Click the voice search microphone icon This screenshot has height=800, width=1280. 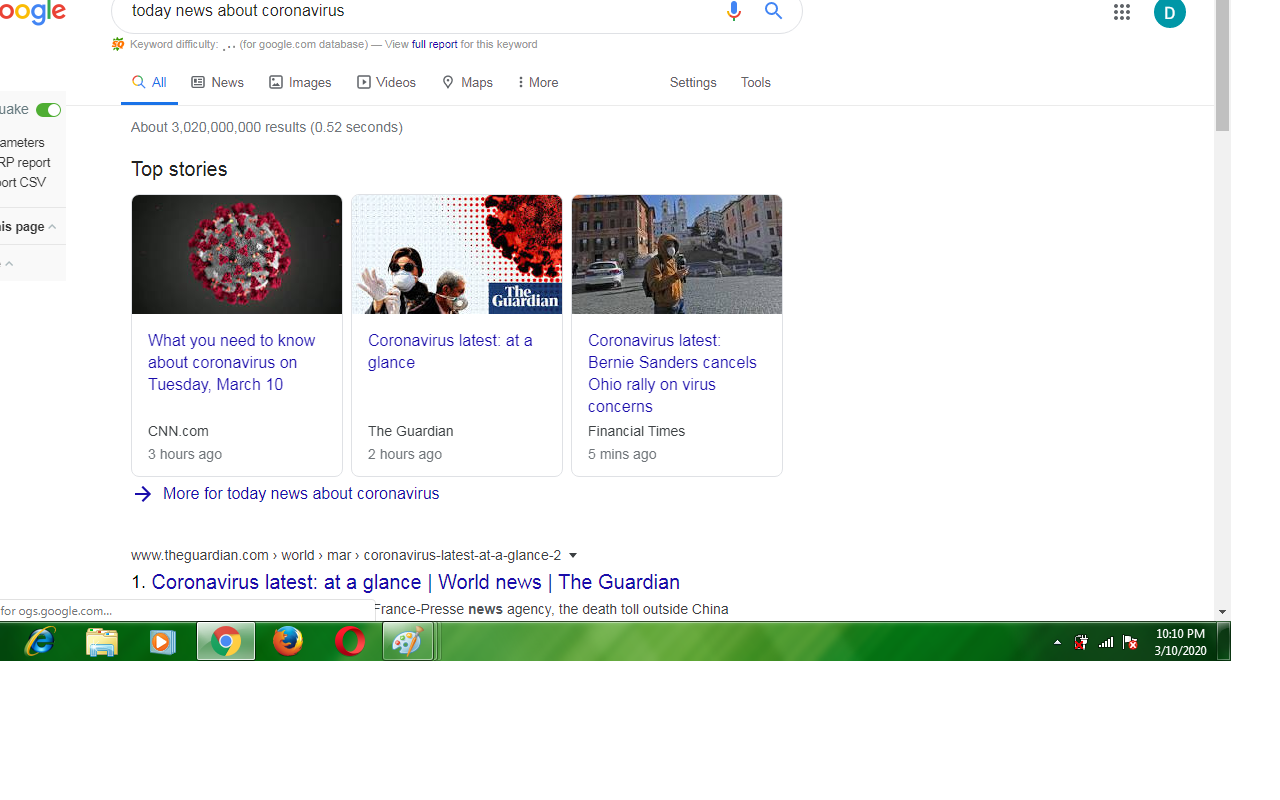point(734,11)
